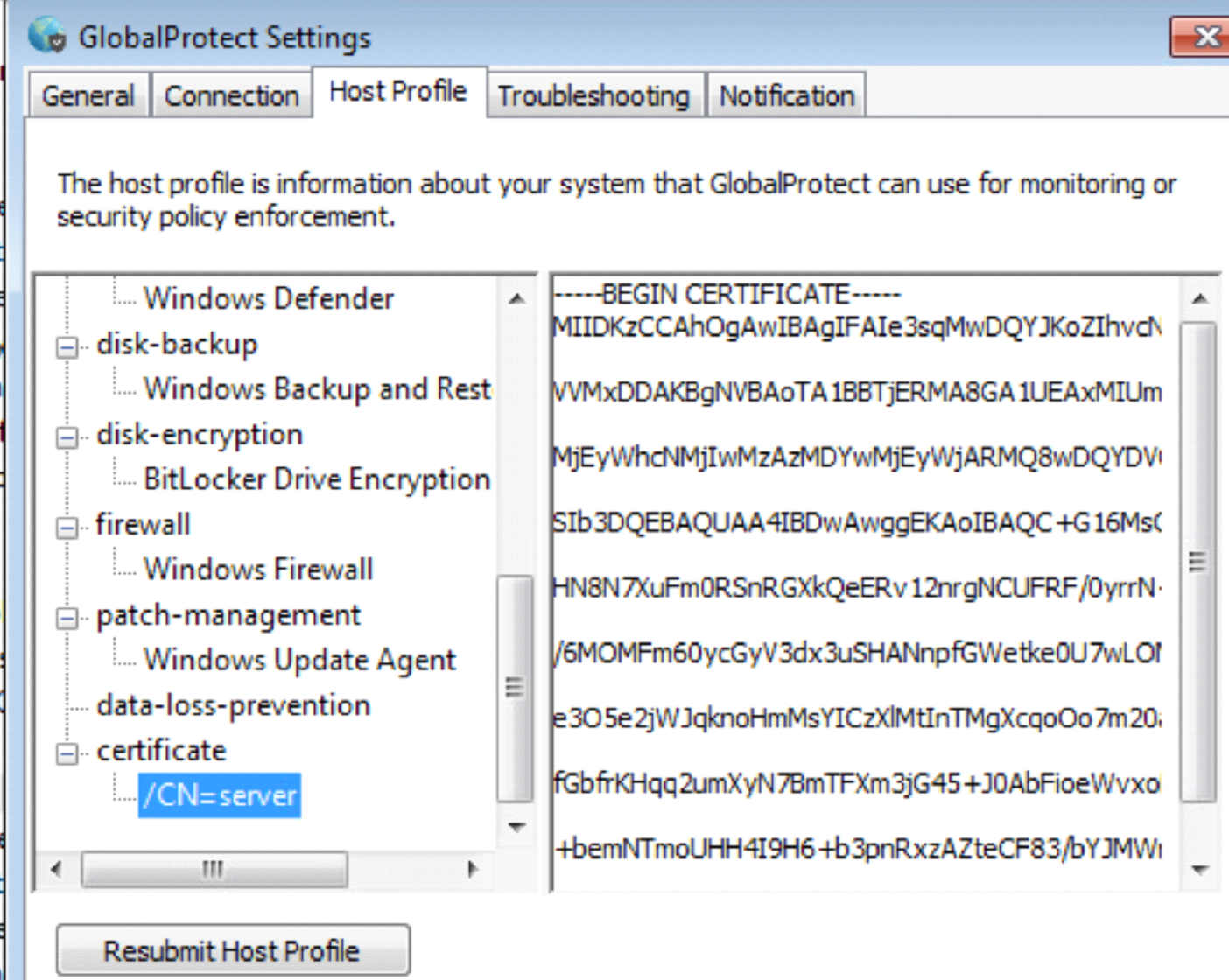
Task: Collapse the patch-management node
Action: [67, 618]
